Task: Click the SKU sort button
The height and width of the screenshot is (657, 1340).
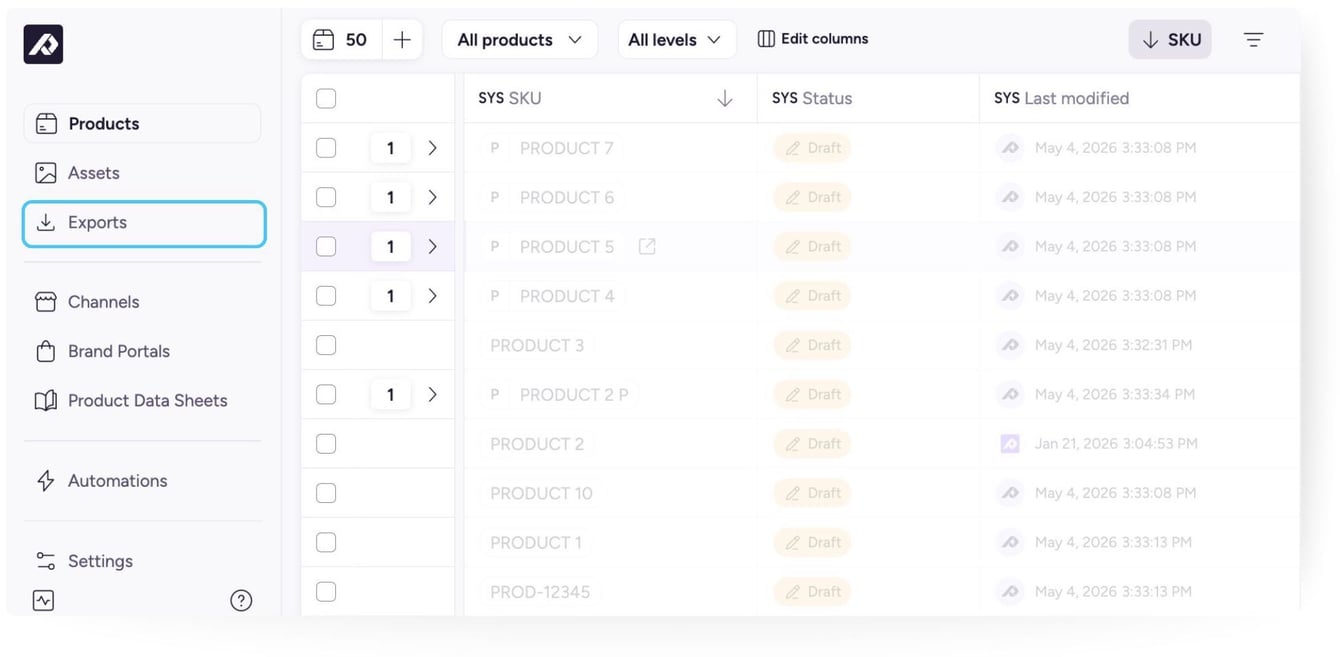Action: click(x=1170, y=40)
